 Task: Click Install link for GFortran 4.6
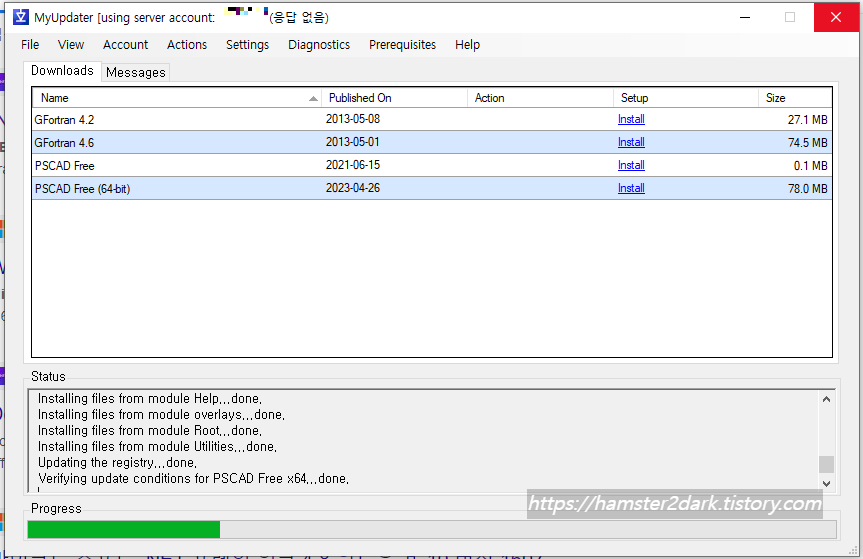[x=631, y=143]
